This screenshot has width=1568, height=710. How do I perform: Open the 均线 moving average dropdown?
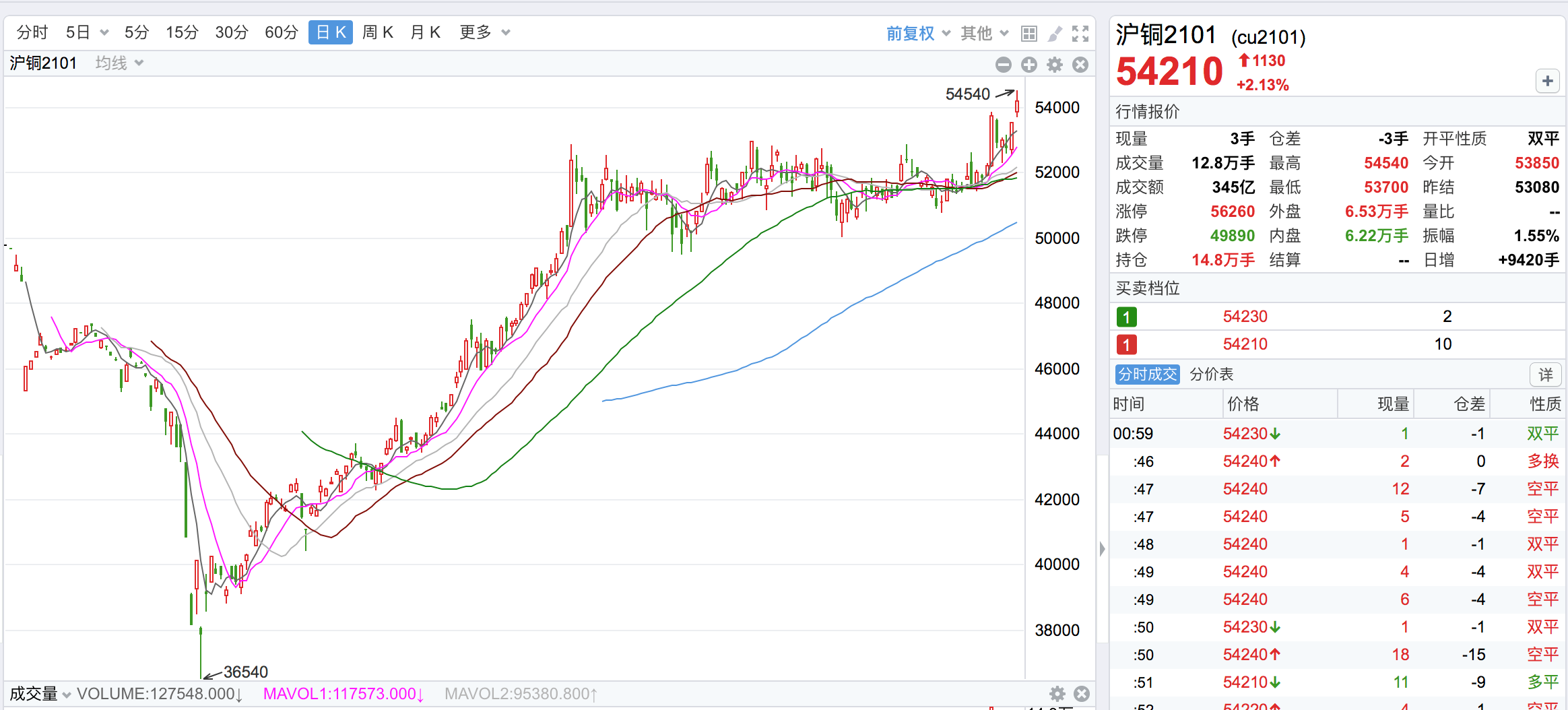[x=119, y=63]
